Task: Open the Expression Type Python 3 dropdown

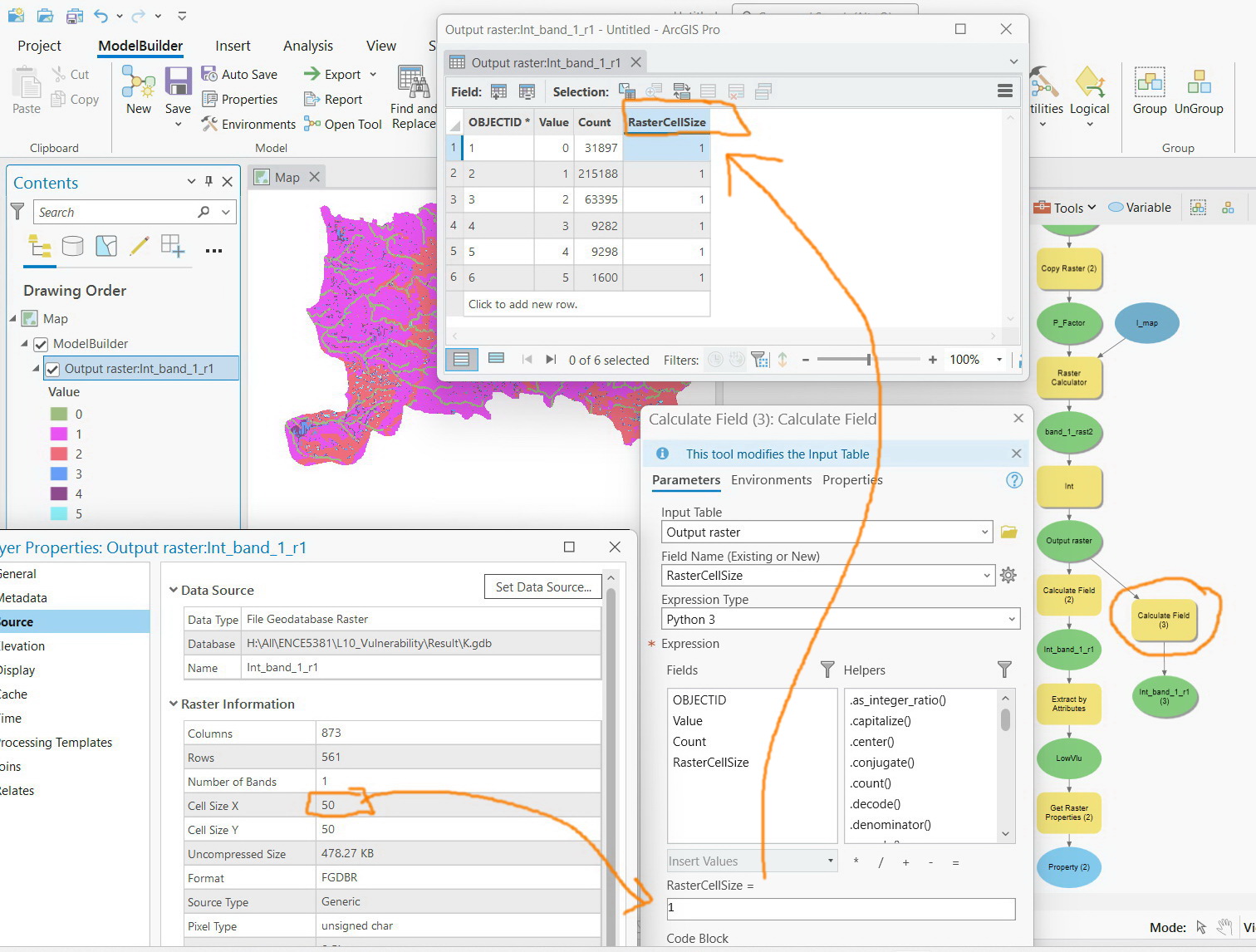Action: click(x=841, y=619)
